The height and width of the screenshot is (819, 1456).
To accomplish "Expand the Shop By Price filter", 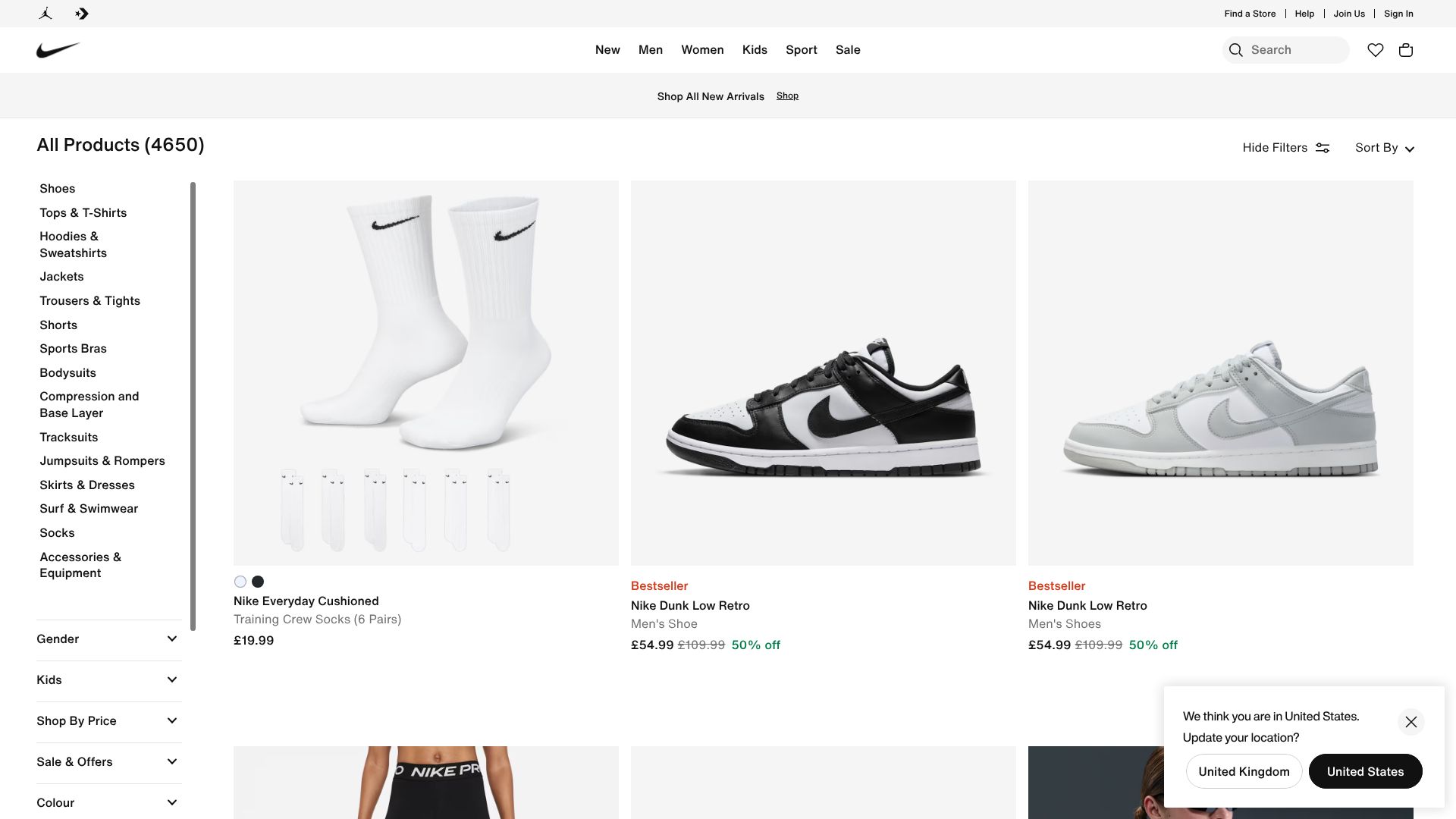I will 108,721.
